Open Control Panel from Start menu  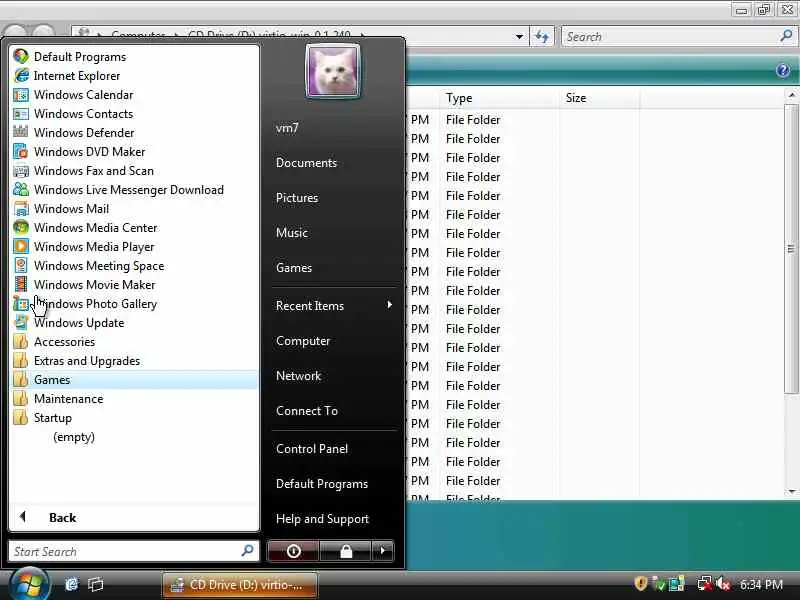pyautogui.click(x=312, y=449)
